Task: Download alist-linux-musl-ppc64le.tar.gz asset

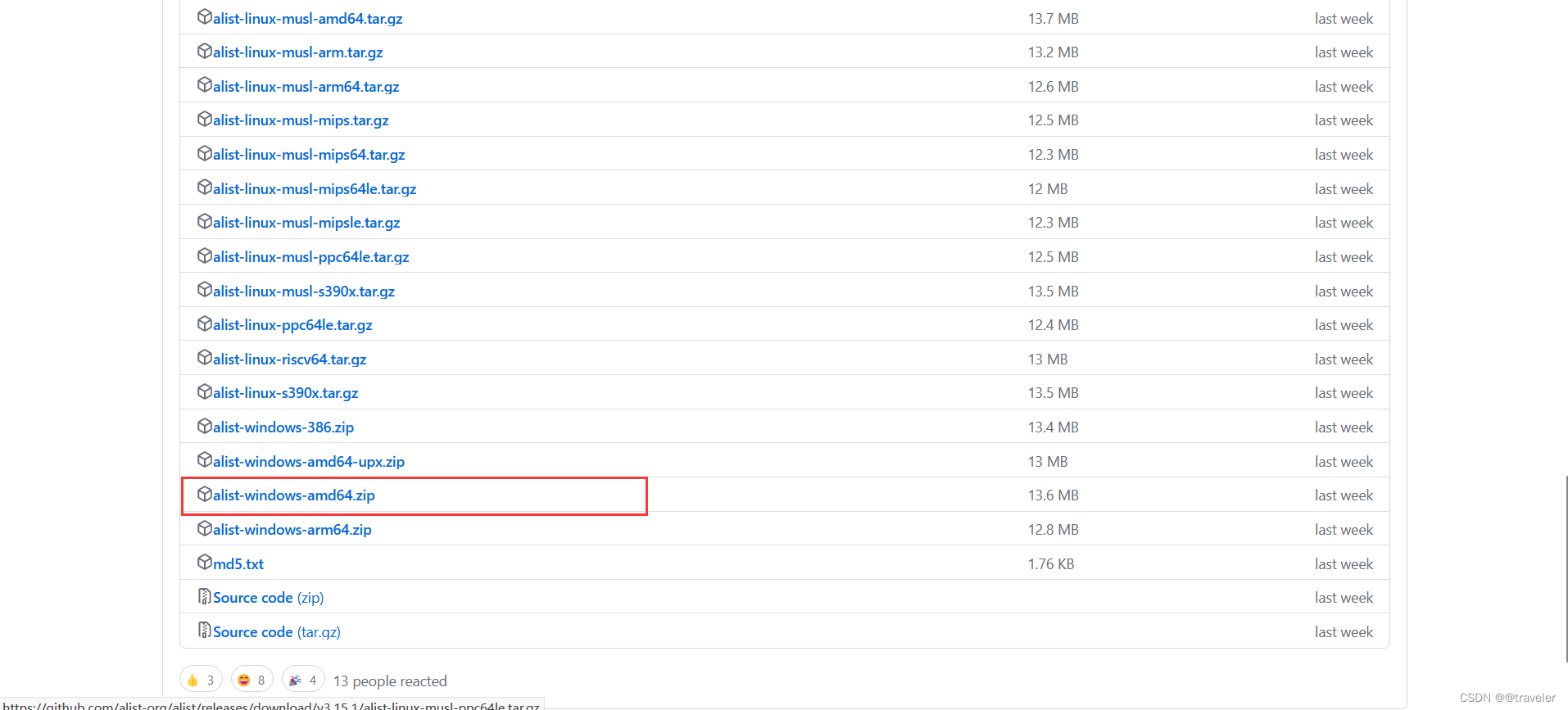Action: pos(310,257)
